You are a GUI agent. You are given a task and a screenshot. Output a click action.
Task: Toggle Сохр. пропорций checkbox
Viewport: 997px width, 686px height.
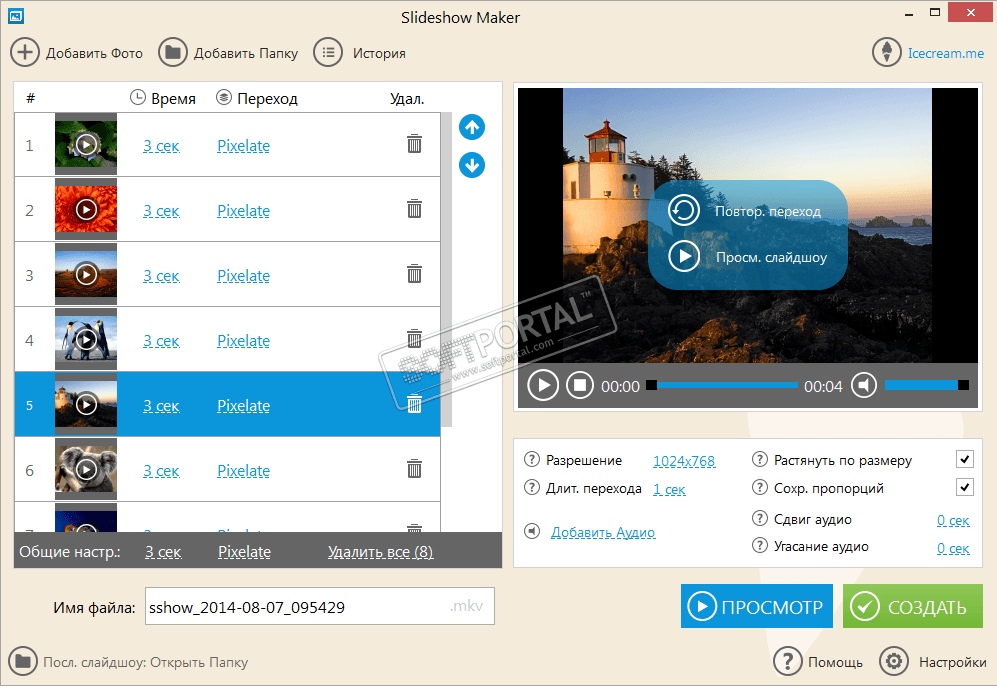(965, 488)
